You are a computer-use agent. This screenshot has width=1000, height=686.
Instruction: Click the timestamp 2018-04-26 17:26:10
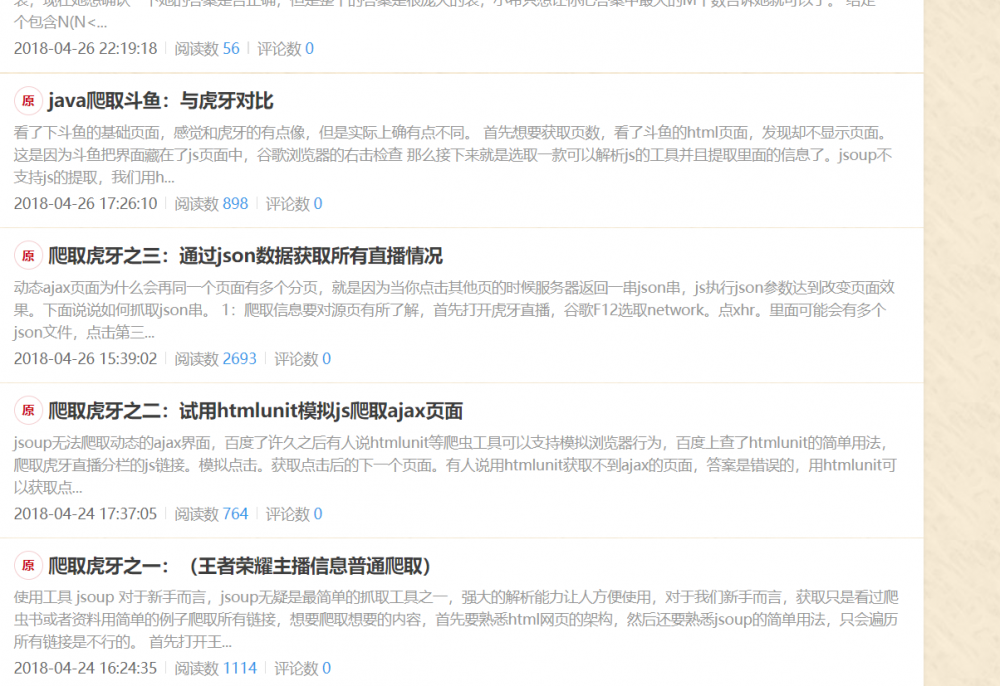point(85,203)
